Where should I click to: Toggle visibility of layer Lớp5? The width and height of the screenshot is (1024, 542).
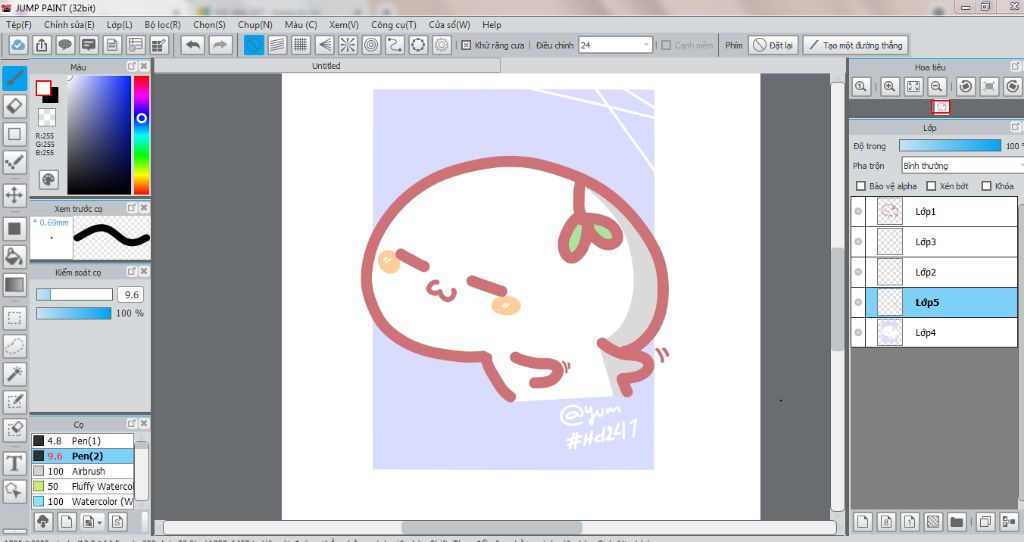[858, 302]
